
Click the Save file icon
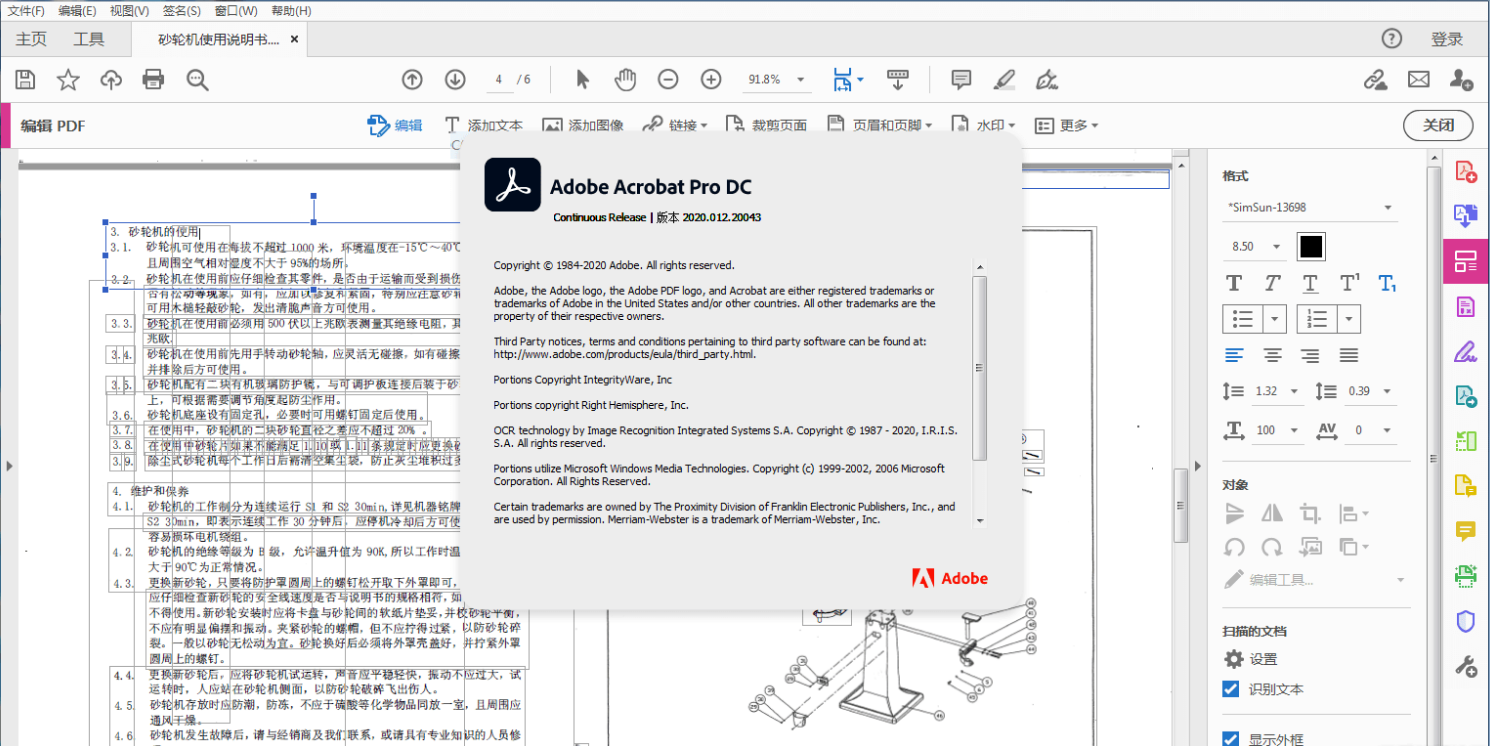(26, 80)
